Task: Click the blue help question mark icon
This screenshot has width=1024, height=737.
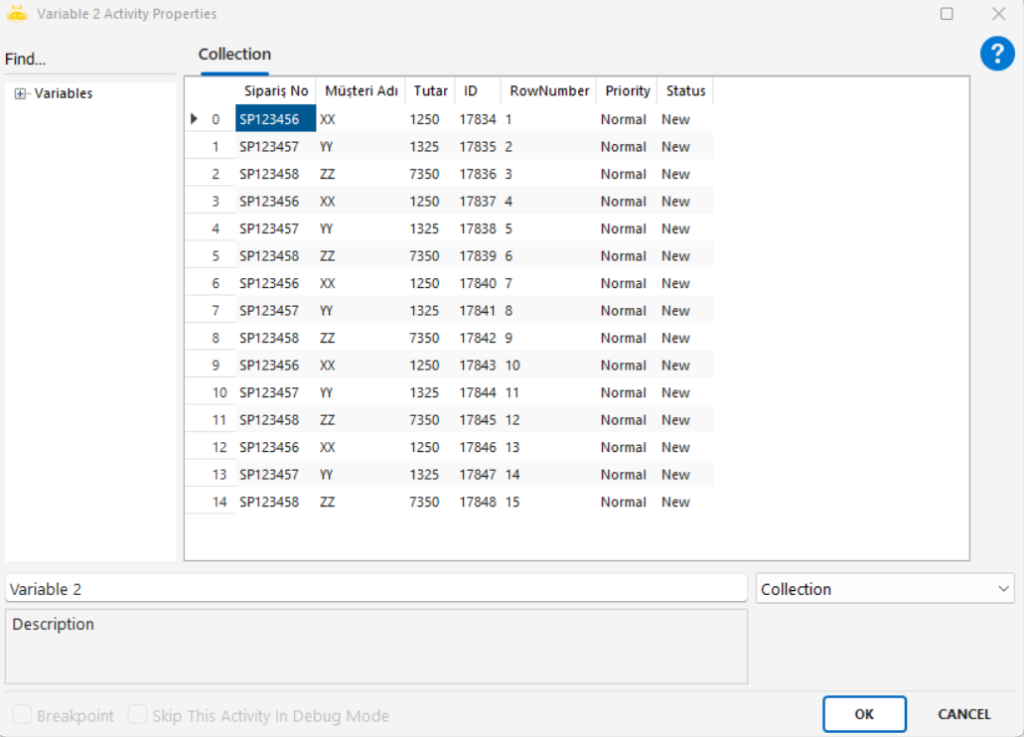Action: pos(996,53)
